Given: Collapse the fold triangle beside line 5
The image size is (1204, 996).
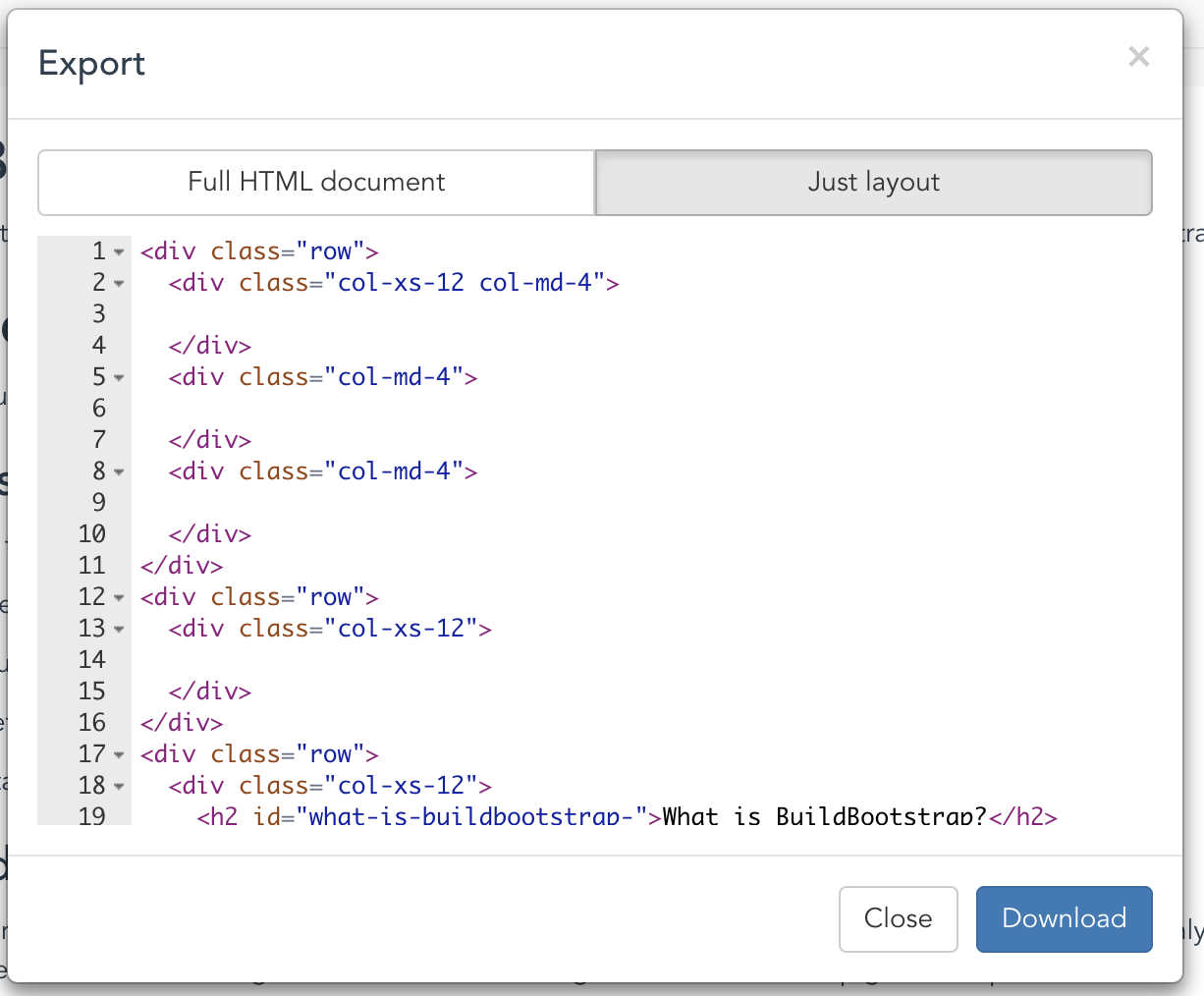Looking at the screenshot, I should (120, 378).
